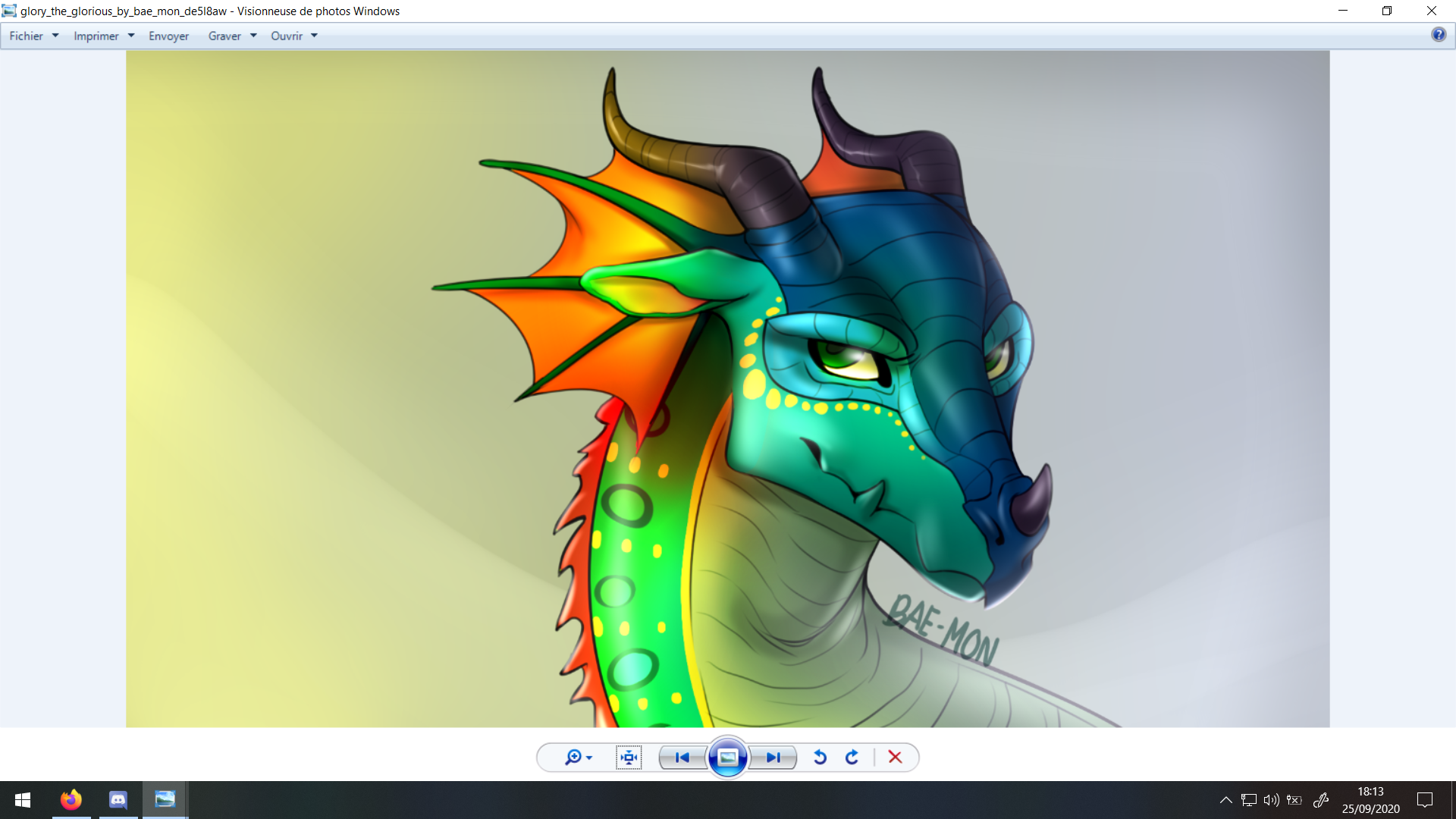Rotate the image clockwise

click(852, 757)
